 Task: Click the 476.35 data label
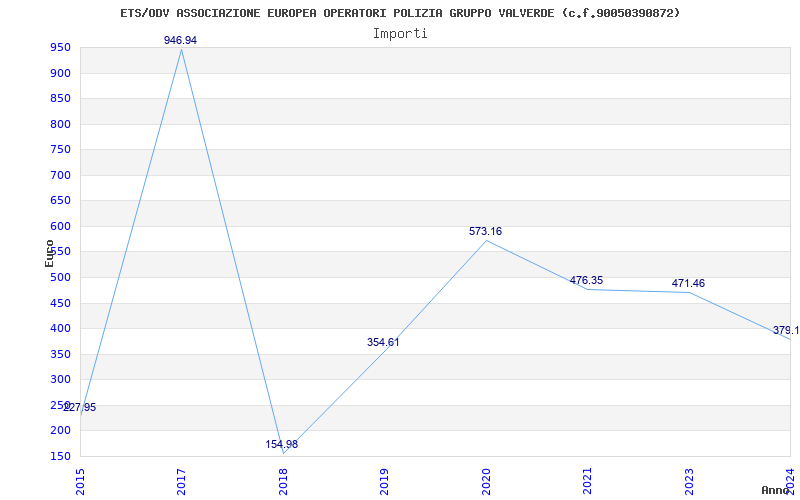[x=586, y=280]
